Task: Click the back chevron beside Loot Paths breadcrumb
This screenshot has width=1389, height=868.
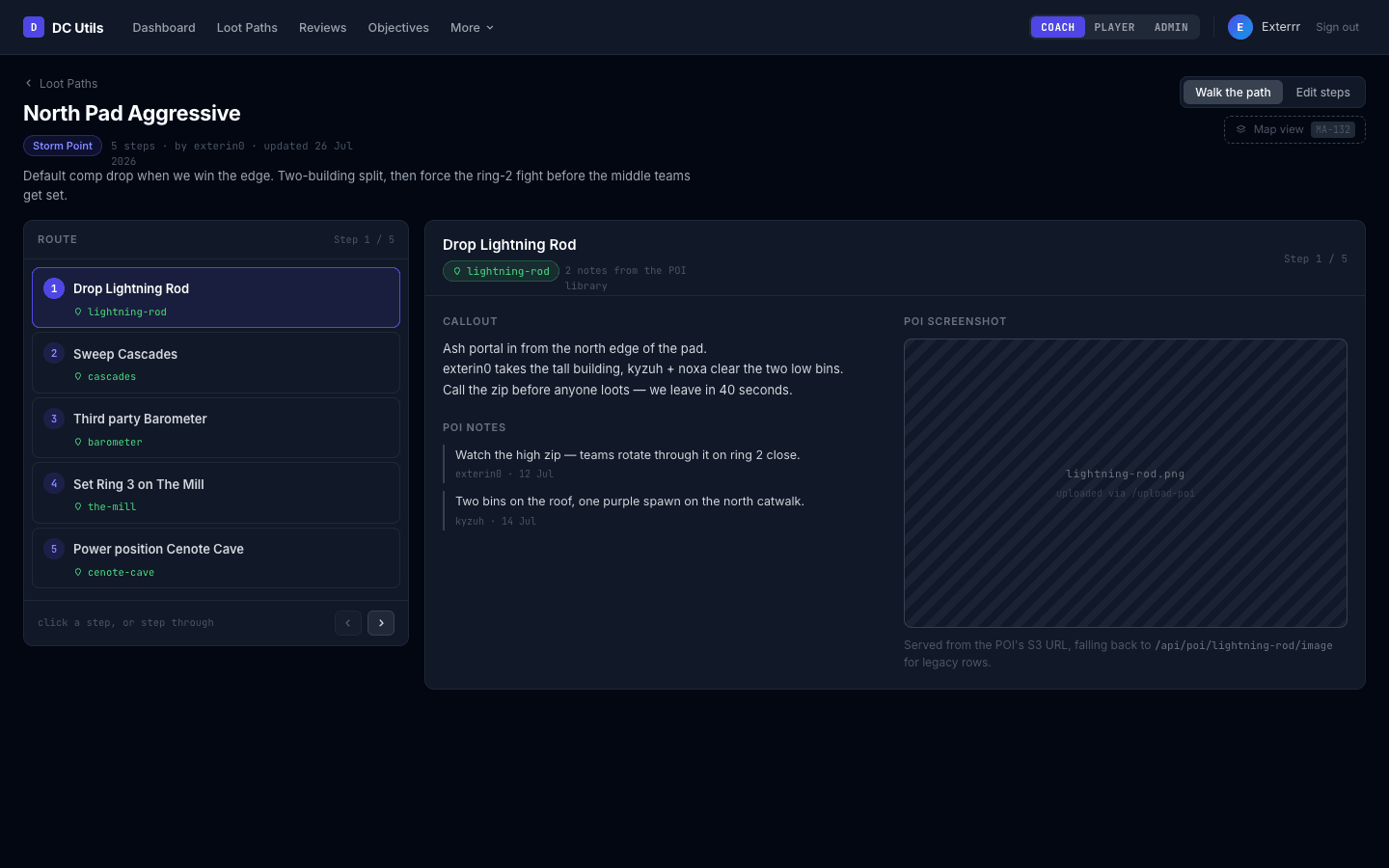Action: pyautogui.click(x=28, y=83)
